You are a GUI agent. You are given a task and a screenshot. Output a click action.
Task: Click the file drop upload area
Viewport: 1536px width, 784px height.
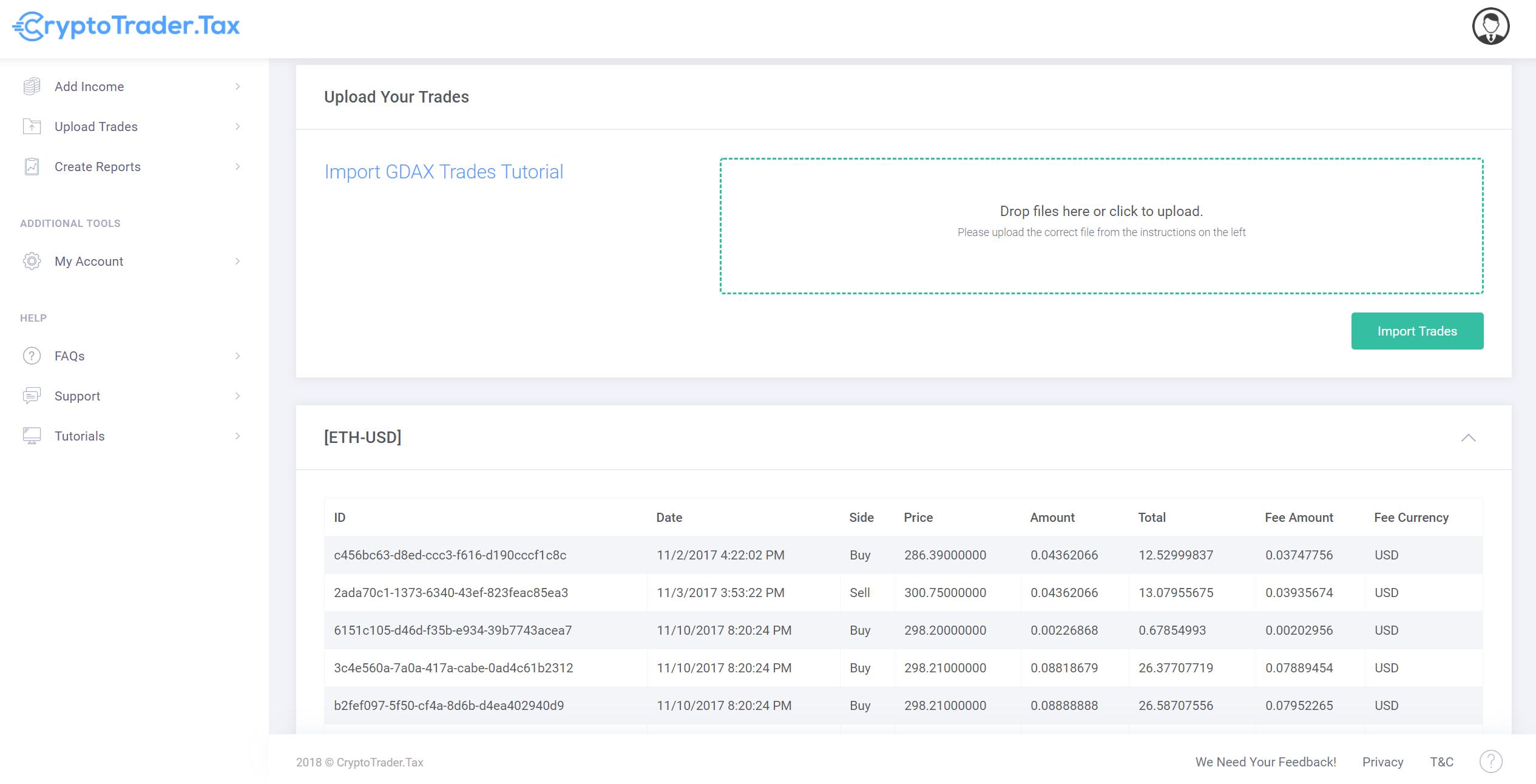pos(1101,226)
